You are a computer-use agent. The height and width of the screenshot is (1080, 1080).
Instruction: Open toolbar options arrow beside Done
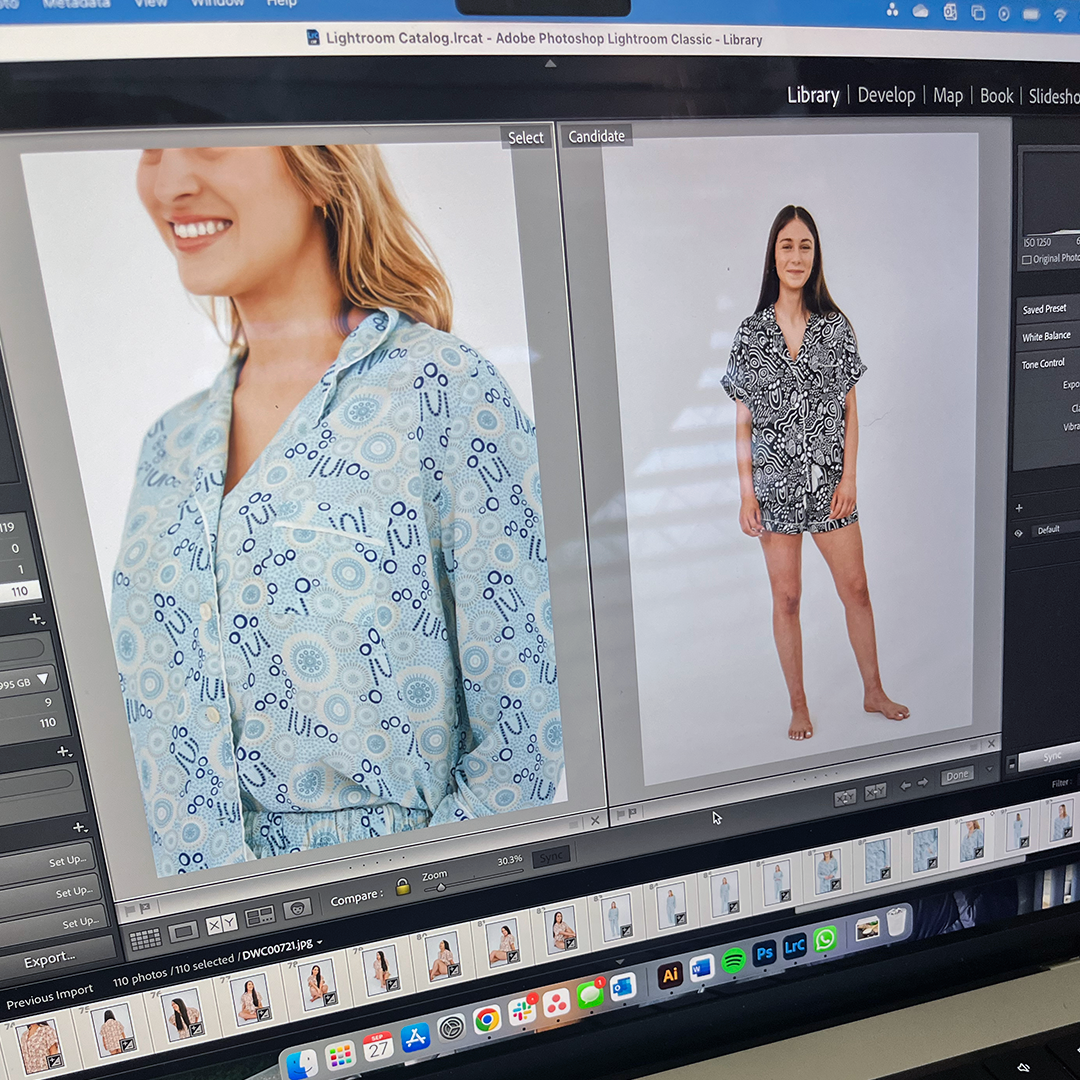pyautogui.click(x=990, y=769)
